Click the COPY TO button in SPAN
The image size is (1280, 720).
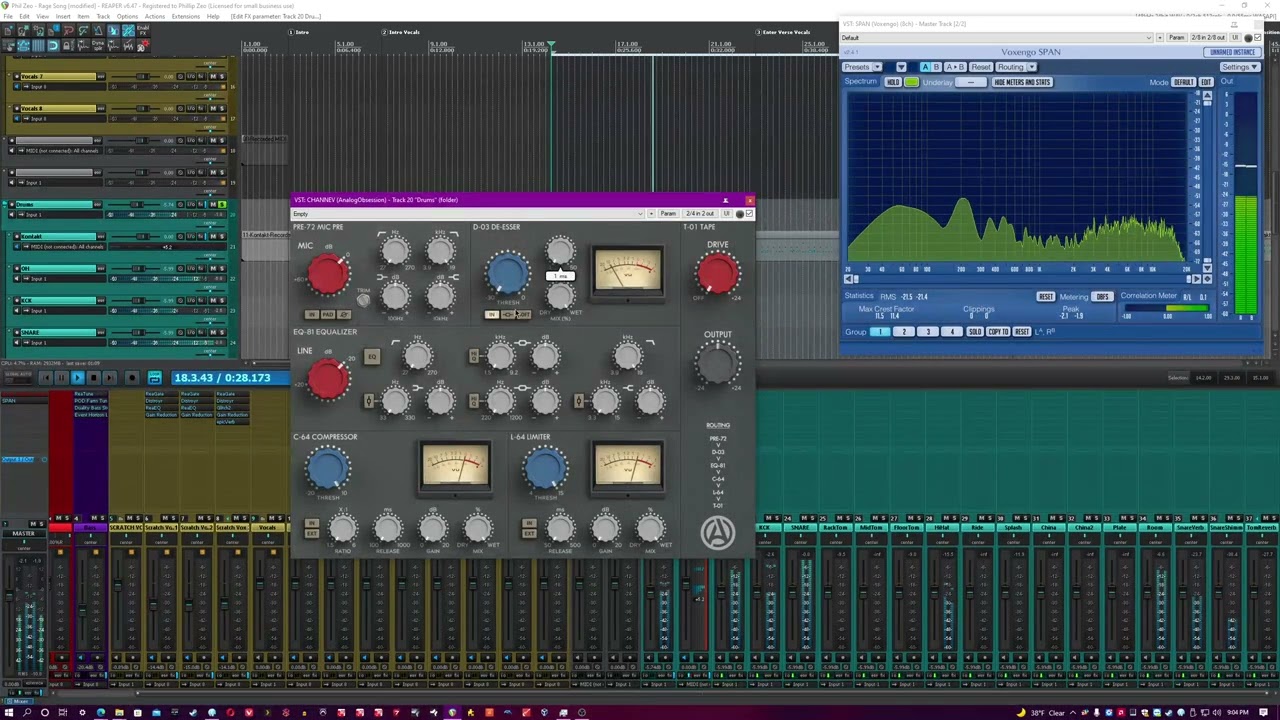[998, 332]
